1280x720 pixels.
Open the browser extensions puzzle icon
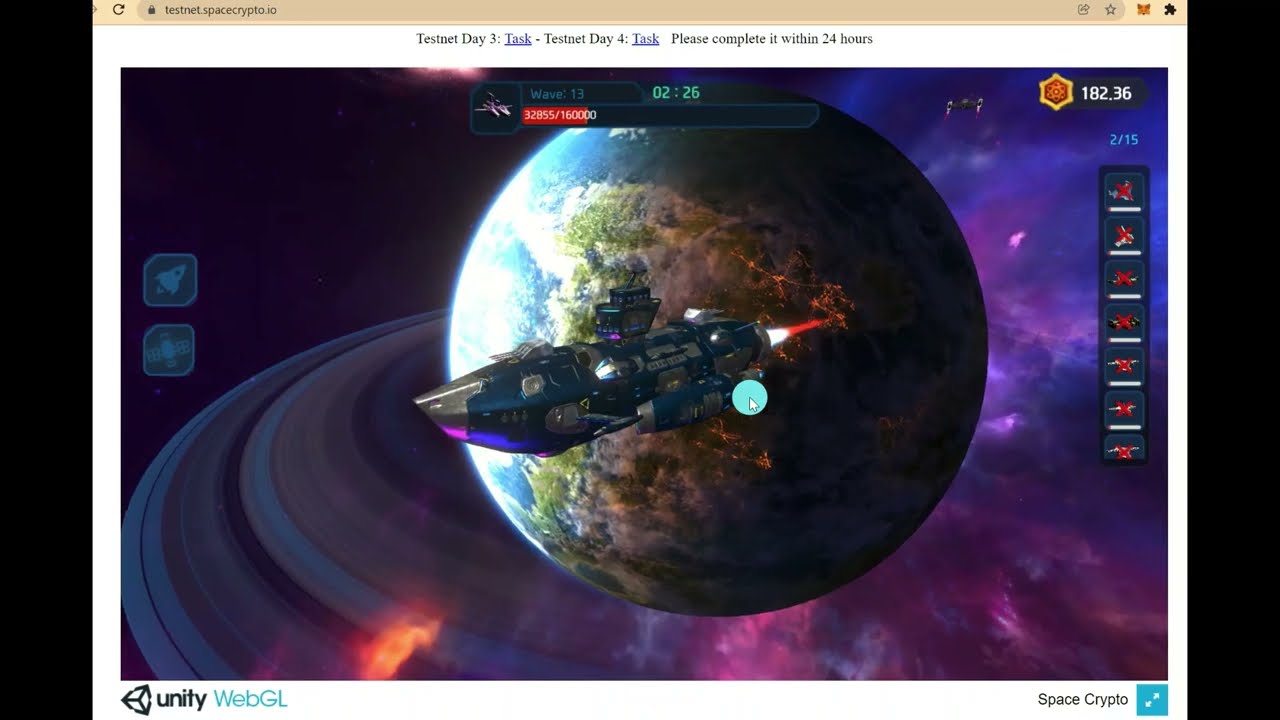tap(1170, 10)
